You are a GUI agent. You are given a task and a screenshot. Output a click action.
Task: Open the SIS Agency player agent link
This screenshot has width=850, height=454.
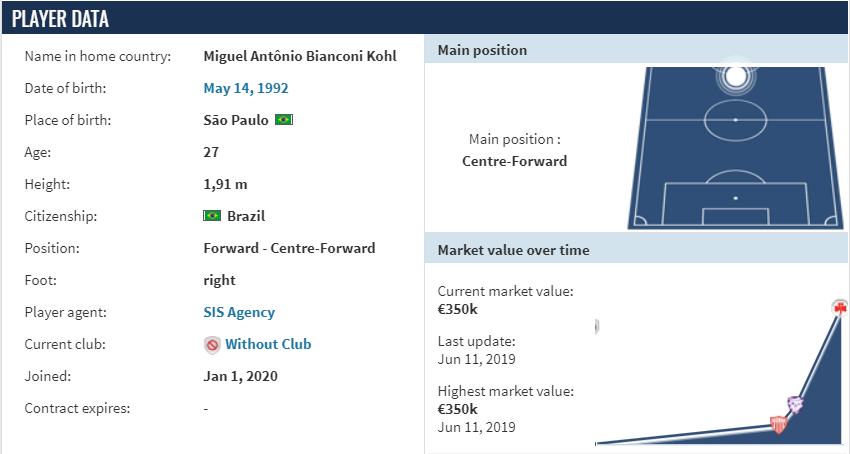coord(239,312)
